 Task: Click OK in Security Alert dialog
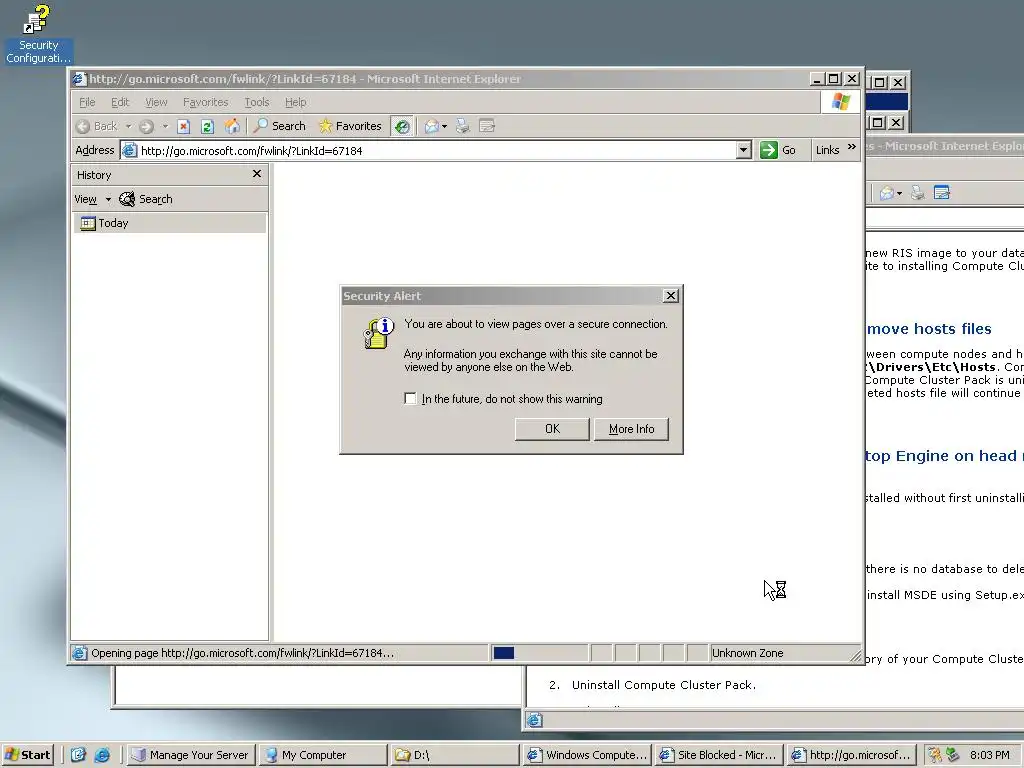(x=552, y=429)
